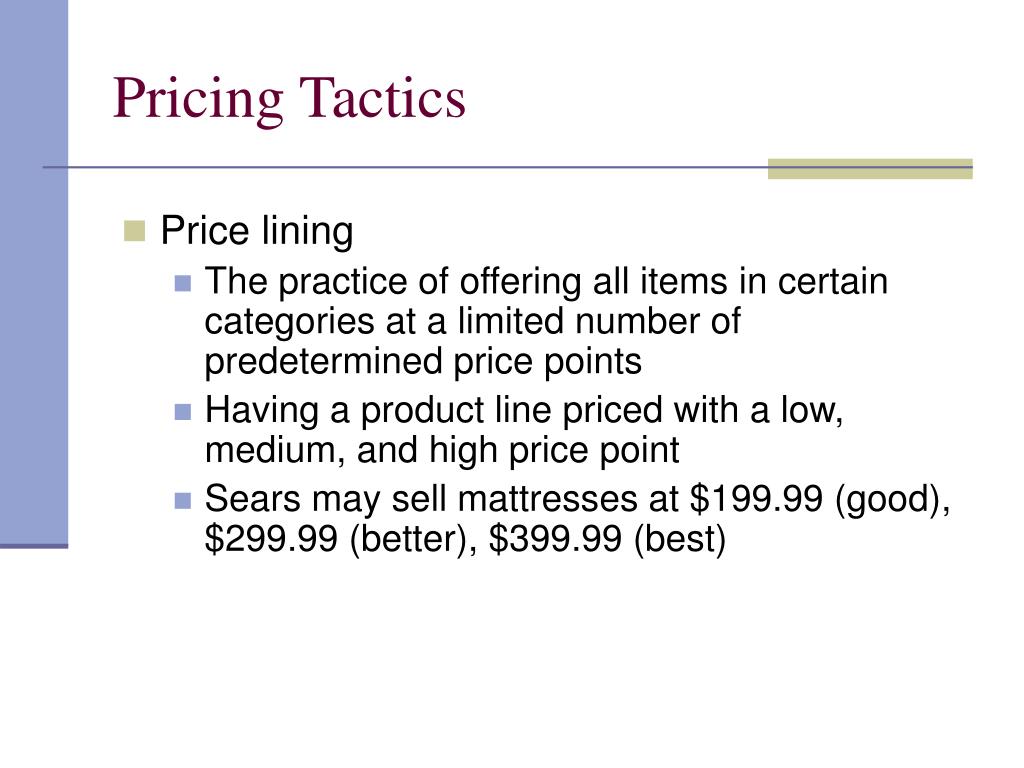The image size is (1024, 768).
Task: Click the text 'predetermined price points'
Action: [423, 362]
